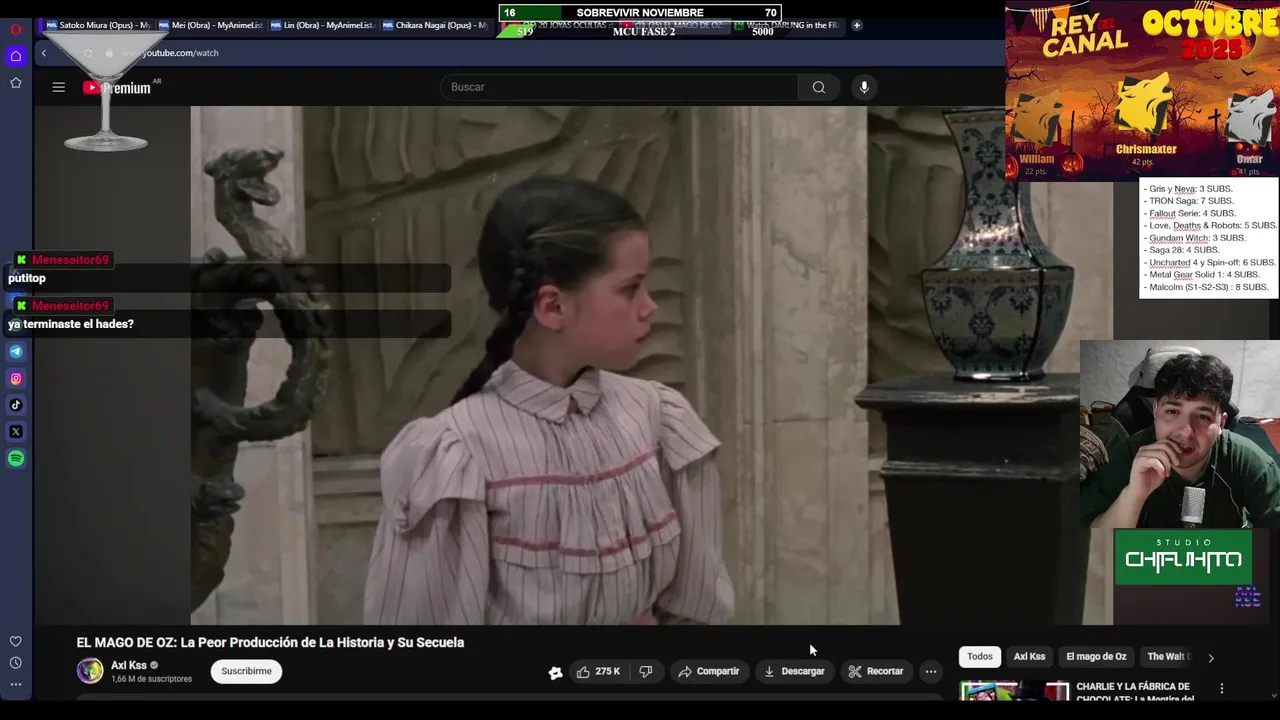Image resolution: width=1280 pixels, height=720 pixels.
Task: Click the heart icon in sidebar
Action: 16,641
